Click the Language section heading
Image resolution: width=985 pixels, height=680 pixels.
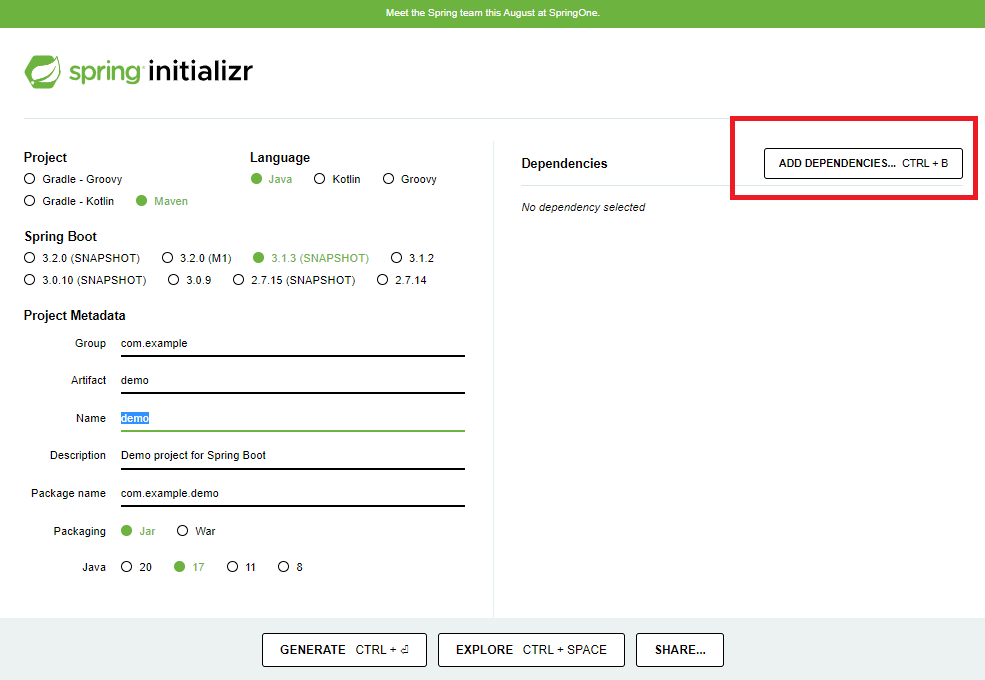280,158
